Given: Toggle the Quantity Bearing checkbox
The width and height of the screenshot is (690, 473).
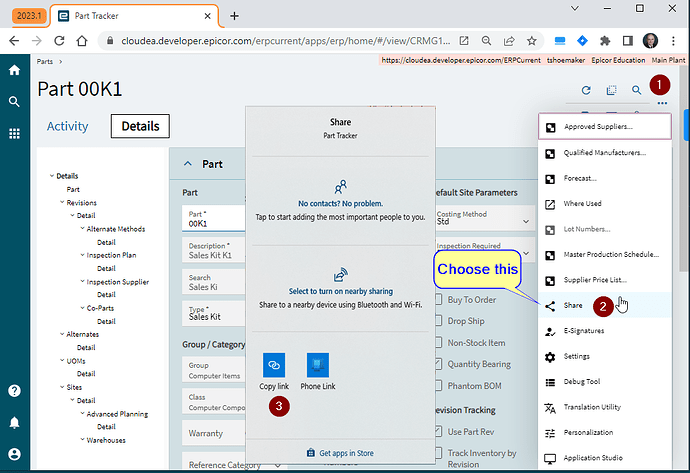Looking at the screenshot, I should [x=439, y=364].
